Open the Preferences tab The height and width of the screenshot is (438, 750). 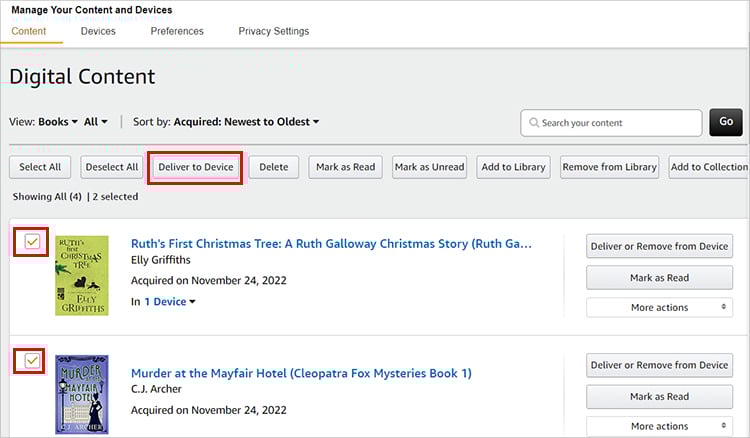177,31
